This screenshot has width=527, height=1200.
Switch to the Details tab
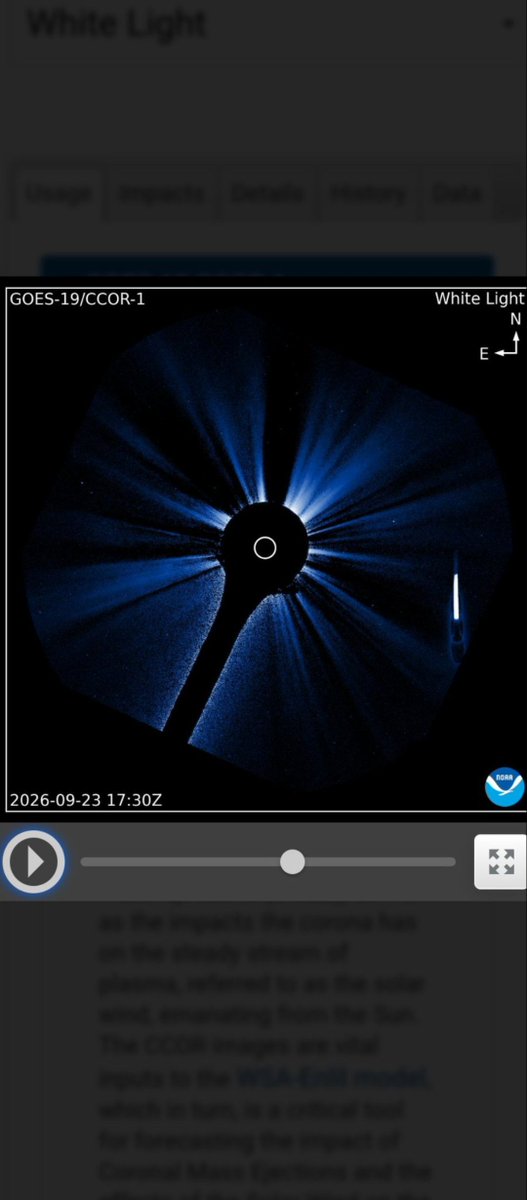click(268, 193)
